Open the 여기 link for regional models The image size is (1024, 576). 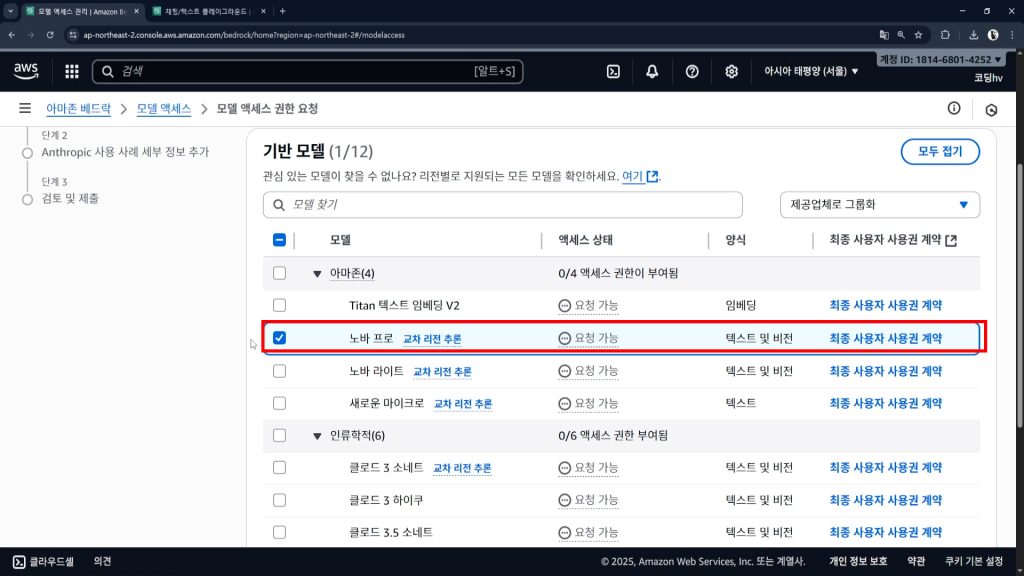tap(632, 176)
